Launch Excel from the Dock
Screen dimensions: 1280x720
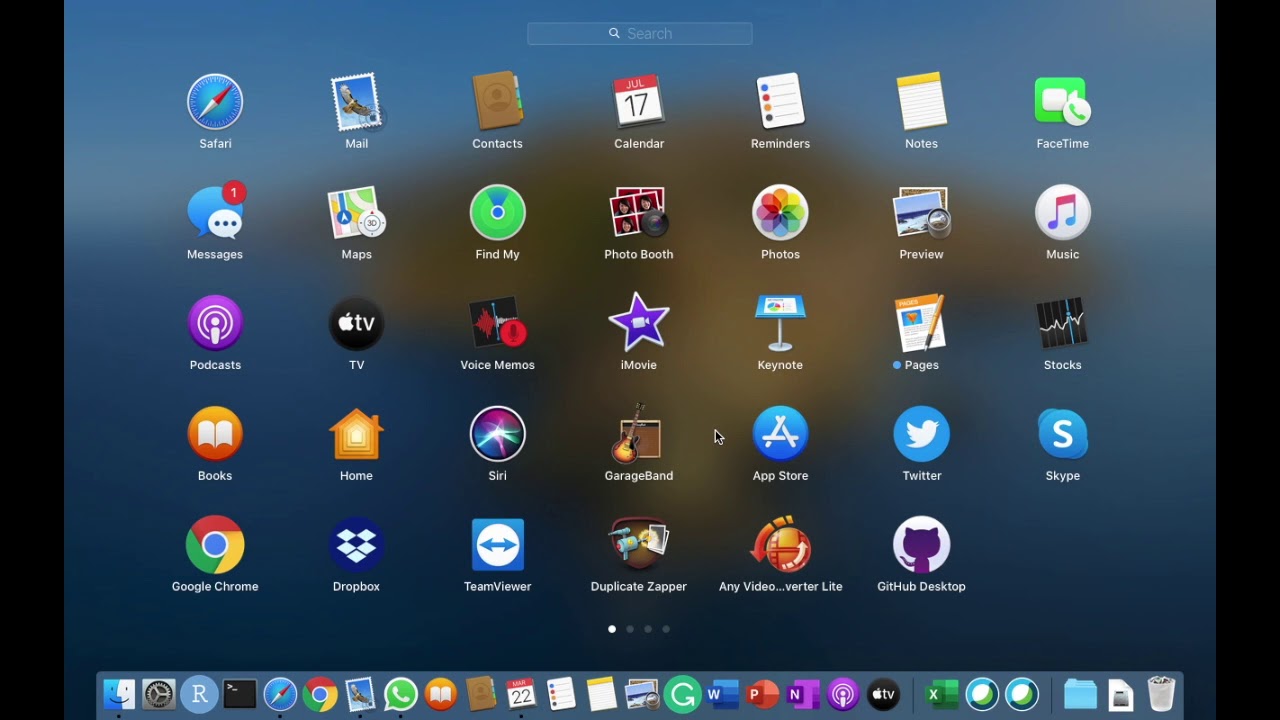click(941, 694)
